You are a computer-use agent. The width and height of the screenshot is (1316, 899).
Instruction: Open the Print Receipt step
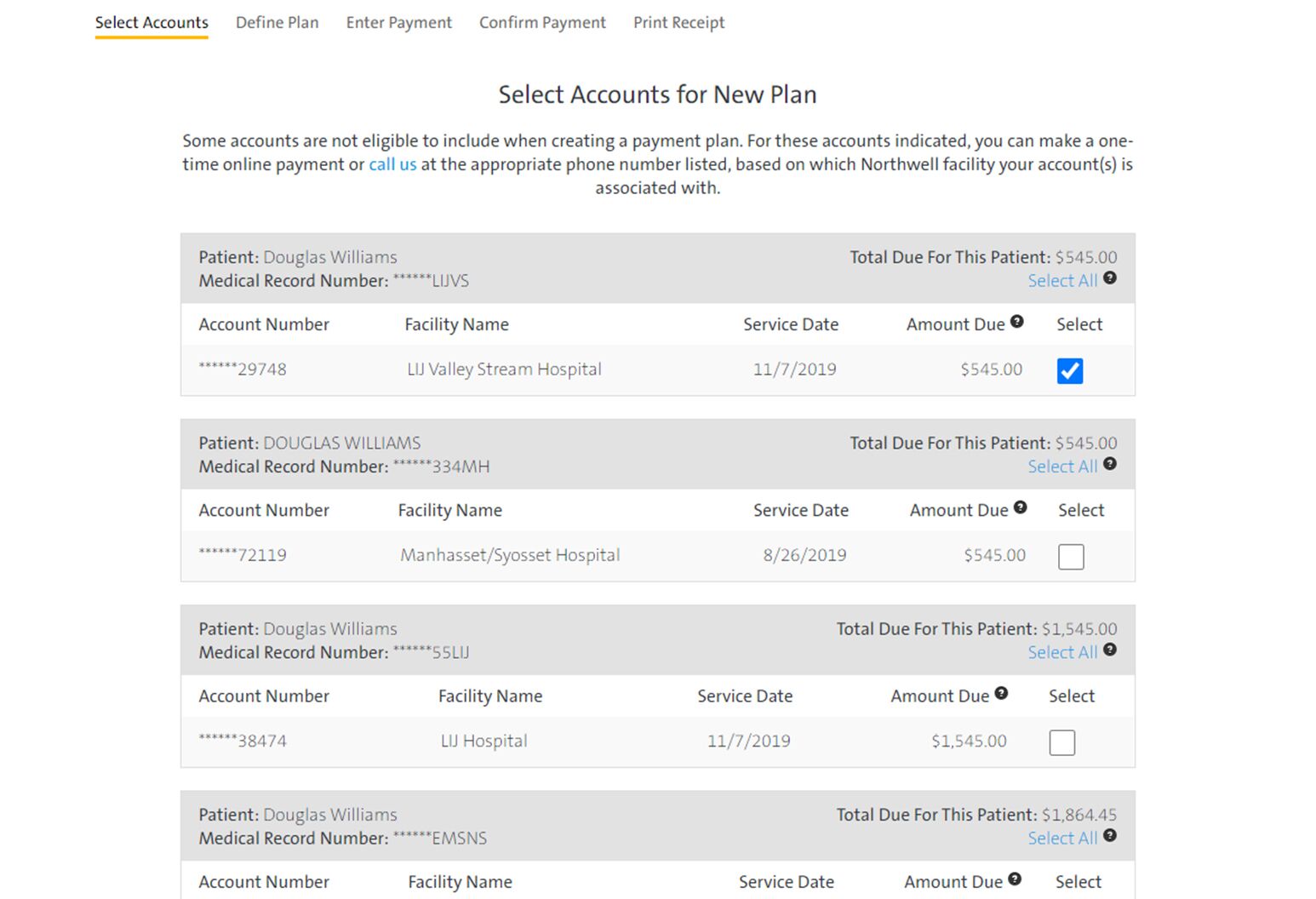[678, 23]
